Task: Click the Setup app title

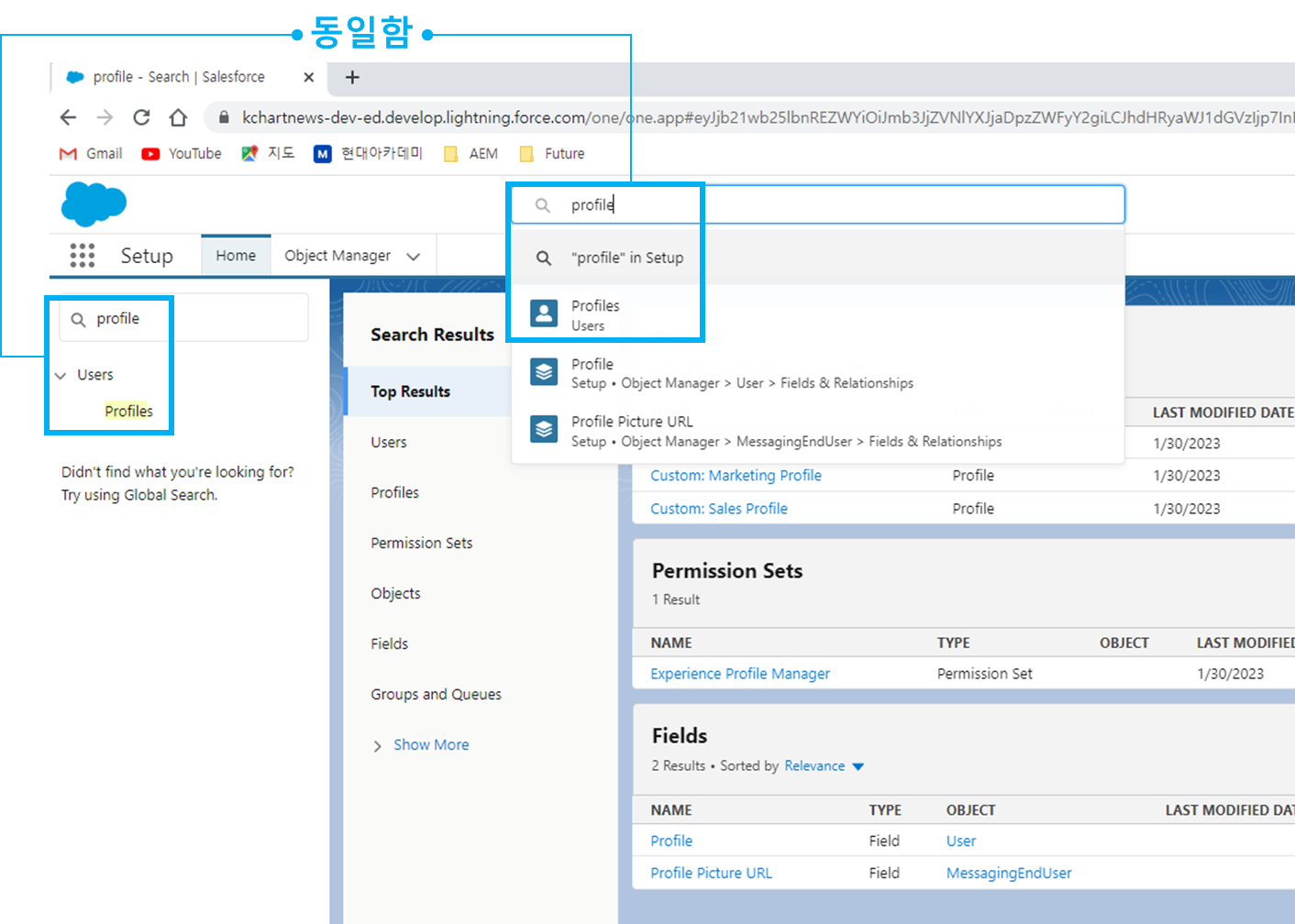Action: pyautogui.click(x=147, y=256)
